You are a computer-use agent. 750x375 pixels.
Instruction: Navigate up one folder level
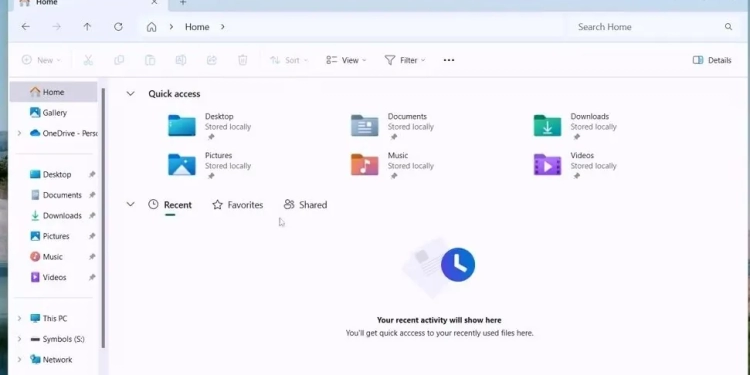click(87, 27)
